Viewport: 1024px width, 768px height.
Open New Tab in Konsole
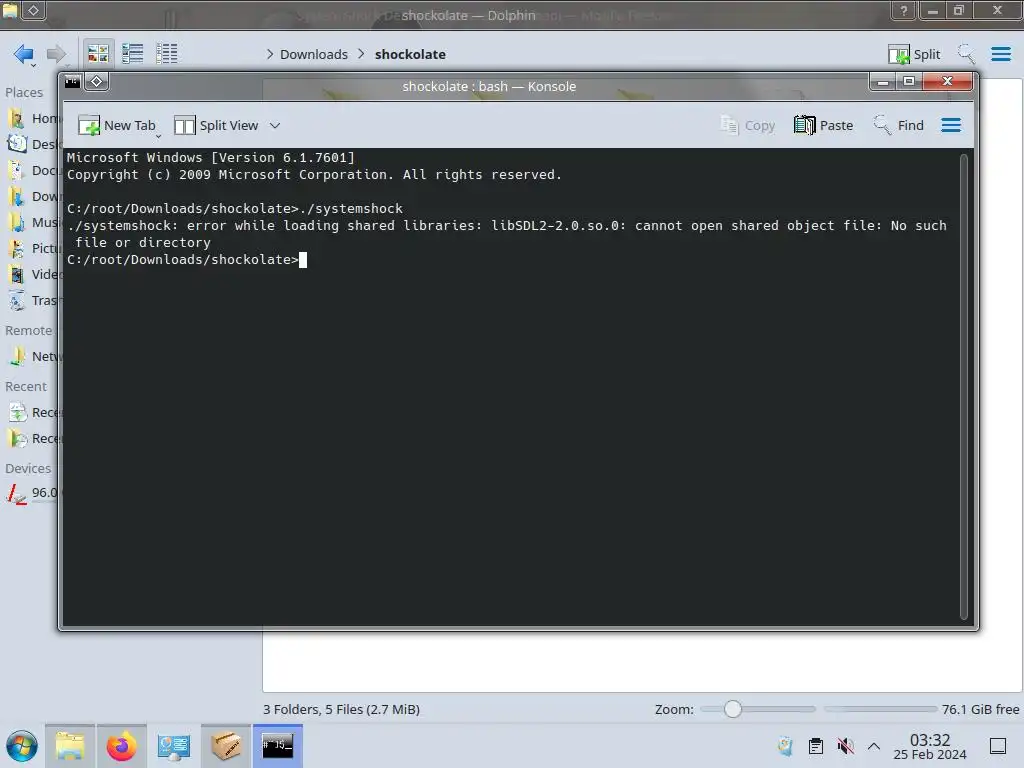tap(118, 125)
